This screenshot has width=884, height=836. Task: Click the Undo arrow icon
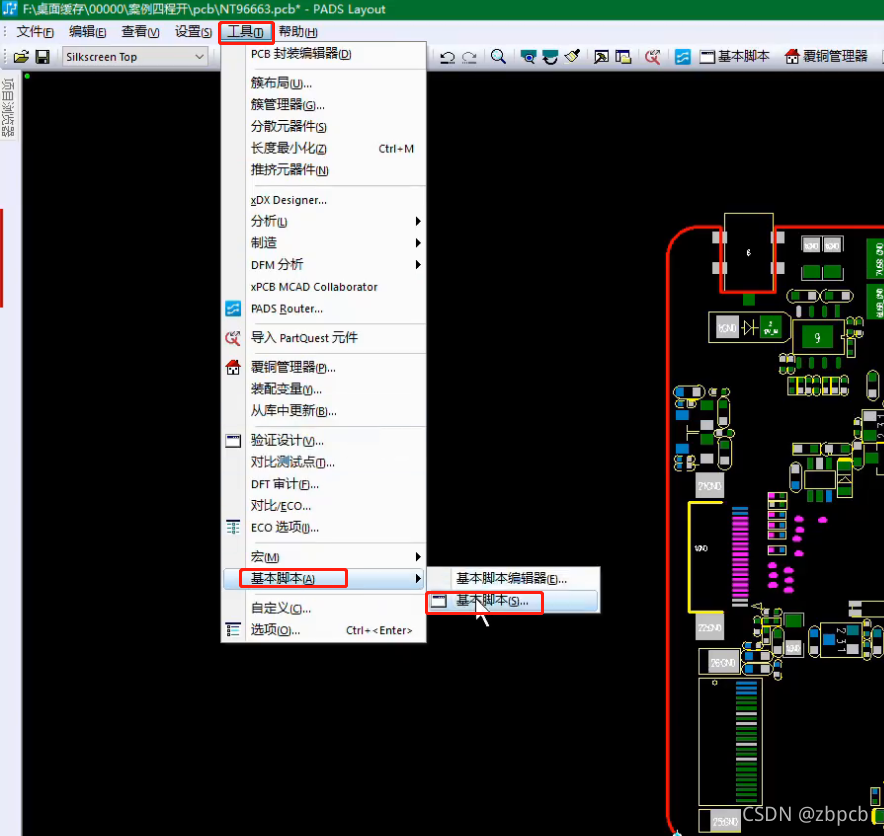[x=448, y=57]
